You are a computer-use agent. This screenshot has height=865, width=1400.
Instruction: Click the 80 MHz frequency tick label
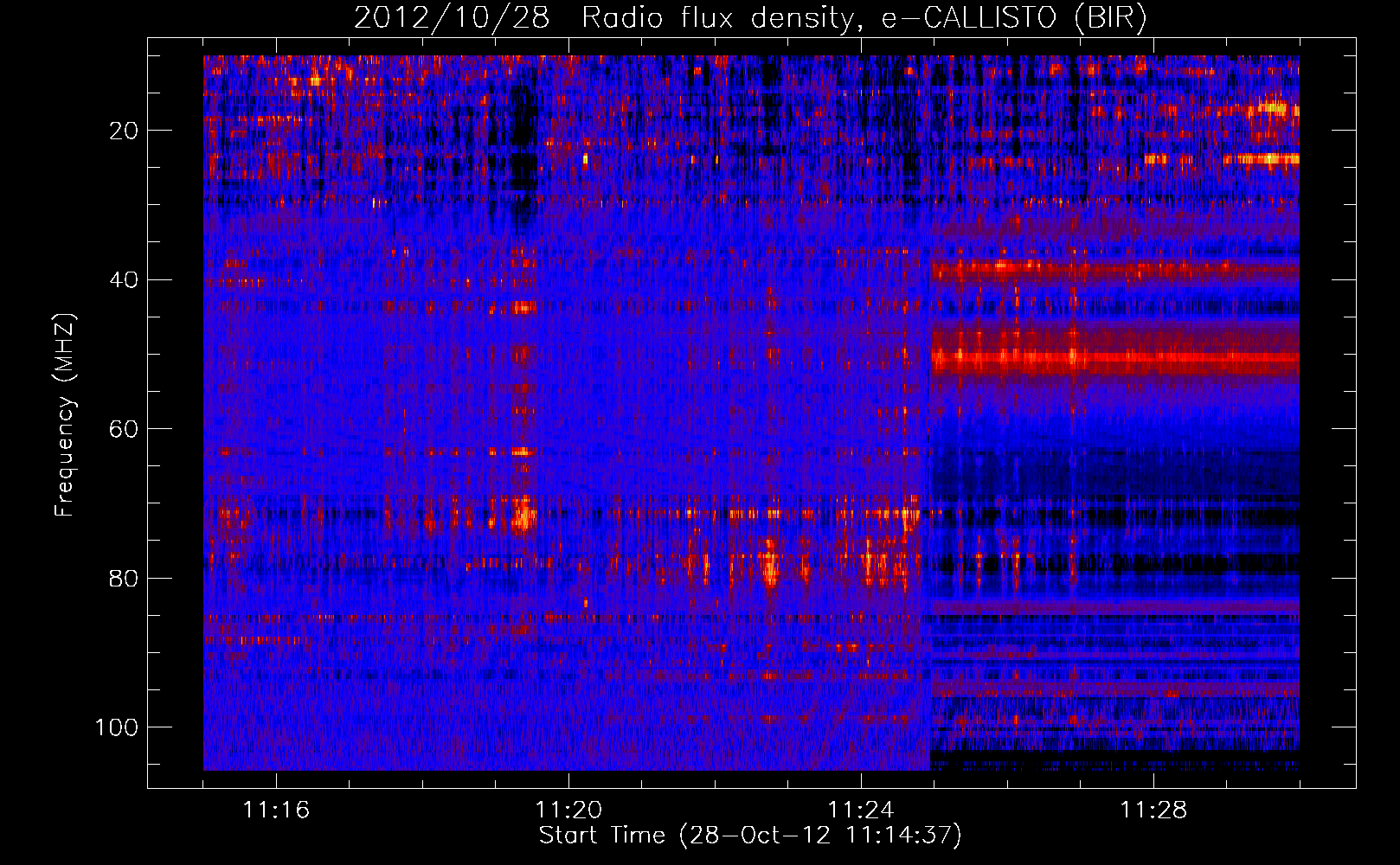coord(125,578)
